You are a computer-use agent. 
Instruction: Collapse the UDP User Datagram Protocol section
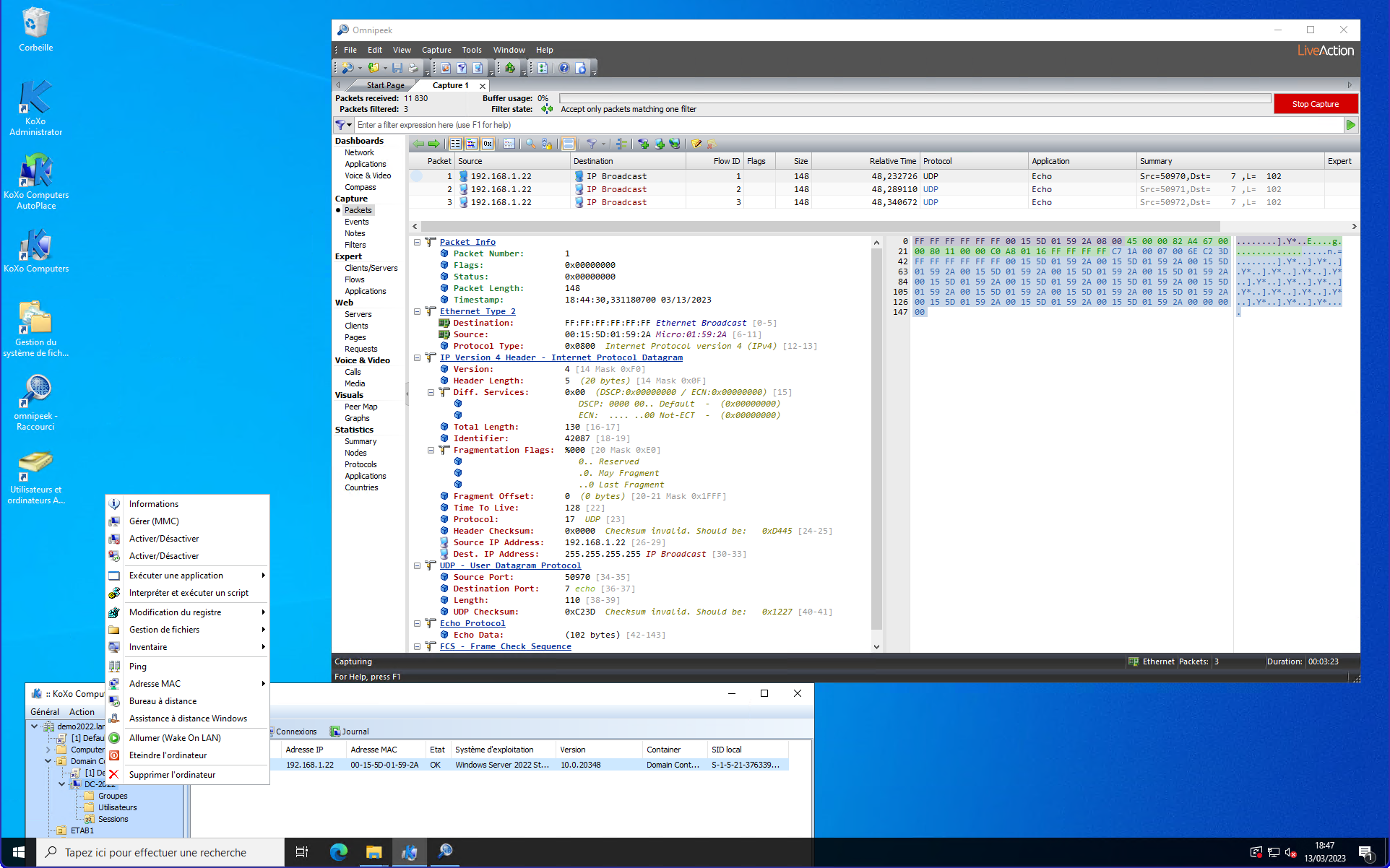click(x=418, y=565)
